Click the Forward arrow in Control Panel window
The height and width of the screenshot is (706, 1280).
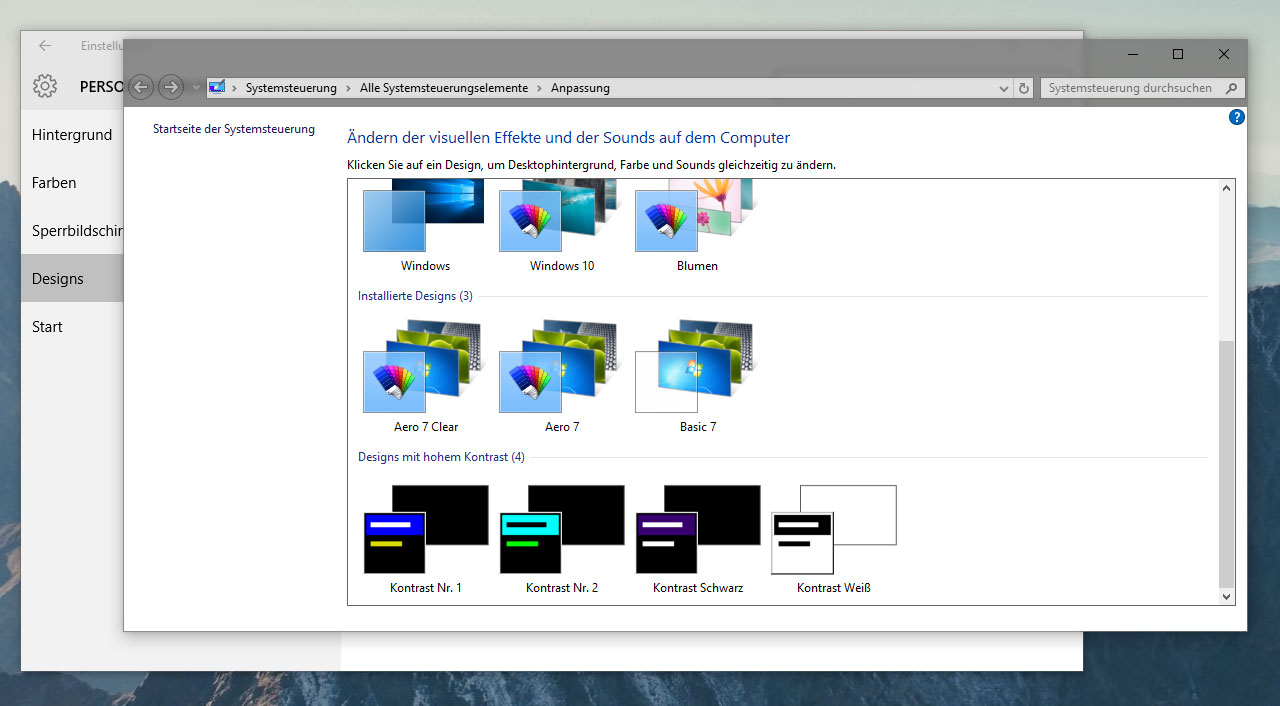coord(171,87)
